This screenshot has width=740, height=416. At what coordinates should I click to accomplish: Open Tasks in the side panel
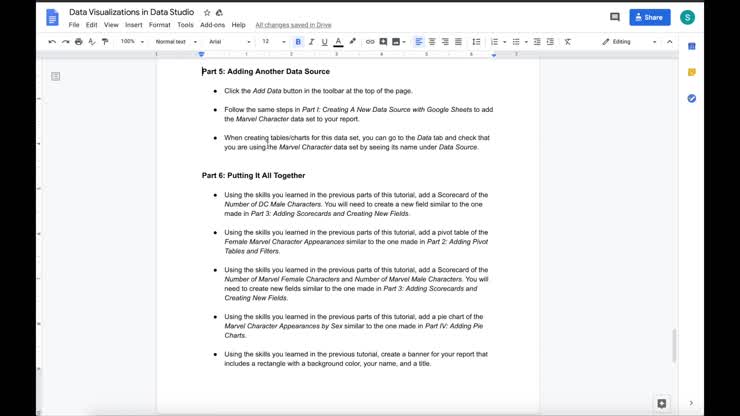coord(691,98)
